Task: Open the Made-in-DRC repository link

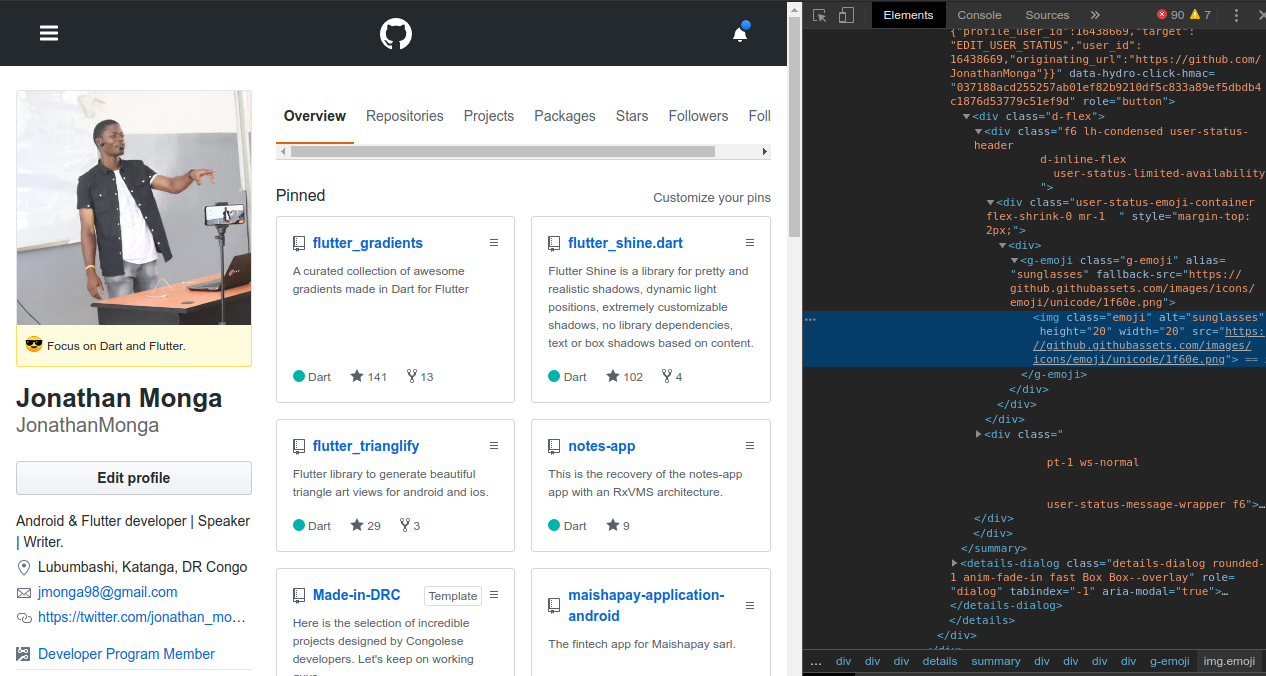Action: point(356,595)
